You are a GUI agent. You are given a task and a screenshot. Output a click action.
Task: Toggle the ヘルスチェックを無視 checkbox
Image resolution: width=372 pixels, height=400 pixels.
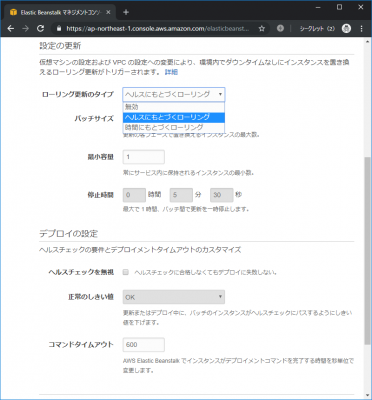click(126, 272)
